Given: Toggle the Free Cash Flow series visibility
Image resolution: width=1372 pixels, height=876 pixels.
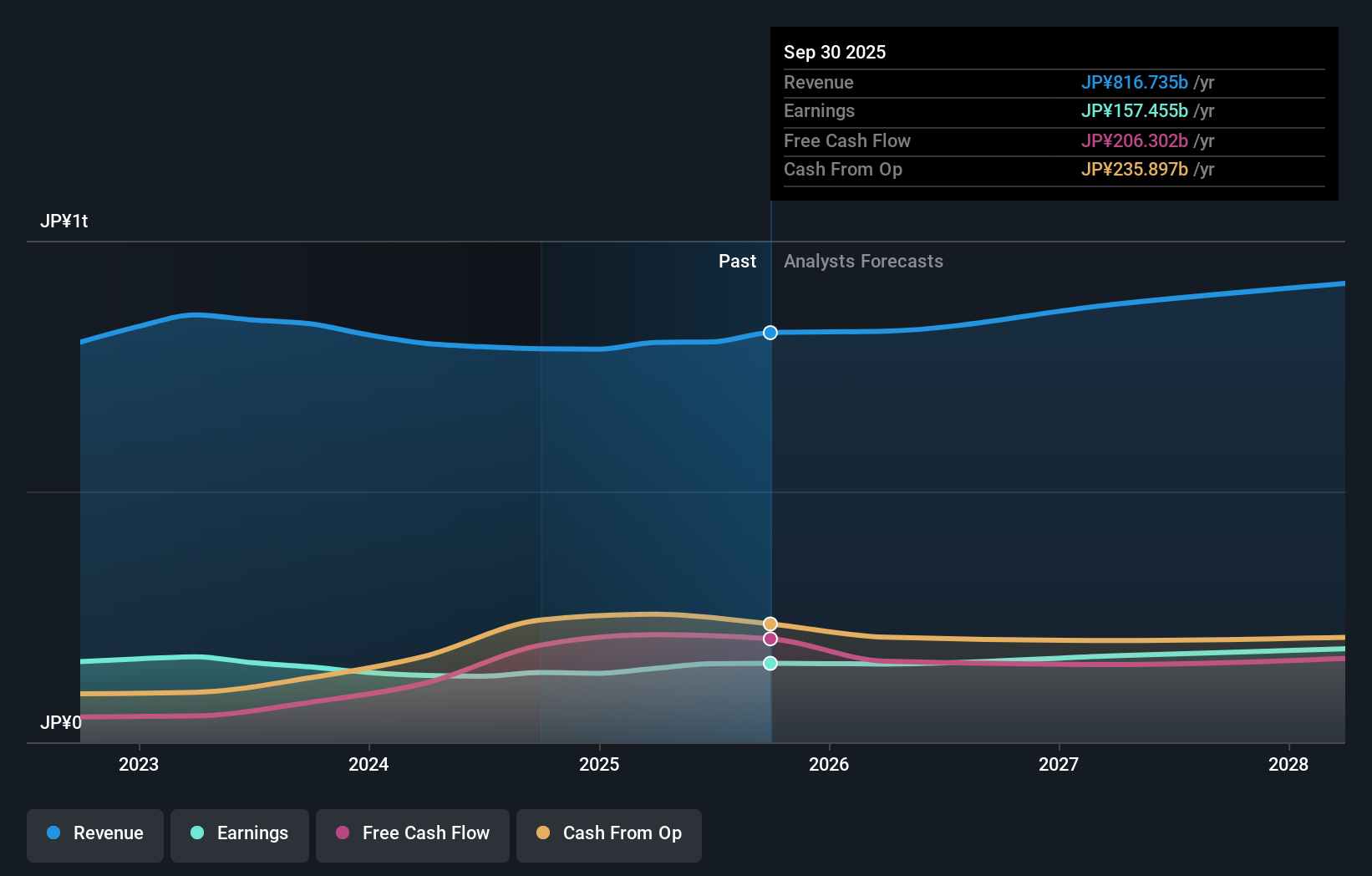Looking at the screenshot, I should (412, 833).
